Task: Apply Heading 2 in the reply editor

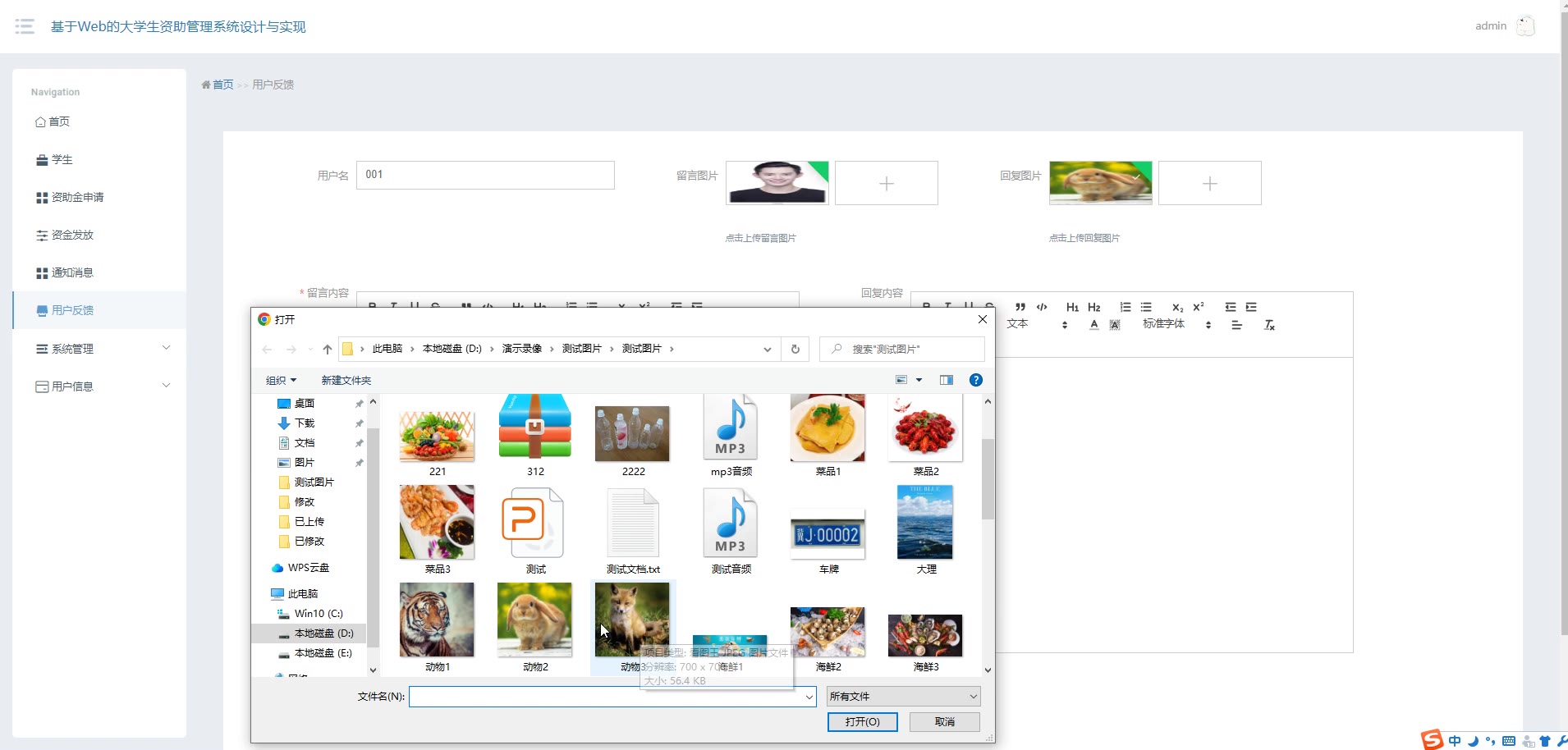Action: [1093, 307]
